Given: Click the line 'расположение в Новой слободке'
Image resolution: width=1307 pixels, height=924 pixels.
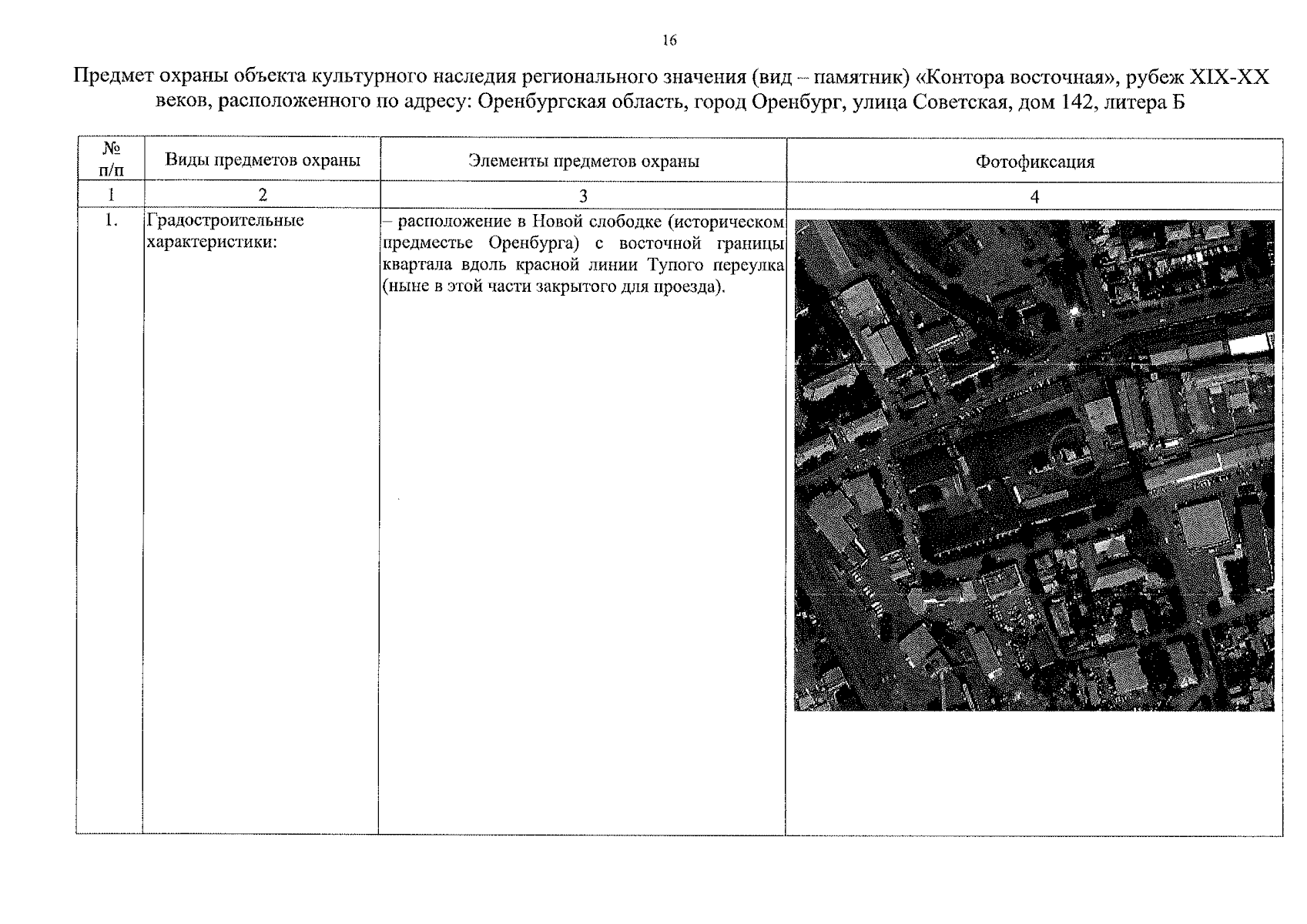Looking at the screenshot, I should (584, 222).
